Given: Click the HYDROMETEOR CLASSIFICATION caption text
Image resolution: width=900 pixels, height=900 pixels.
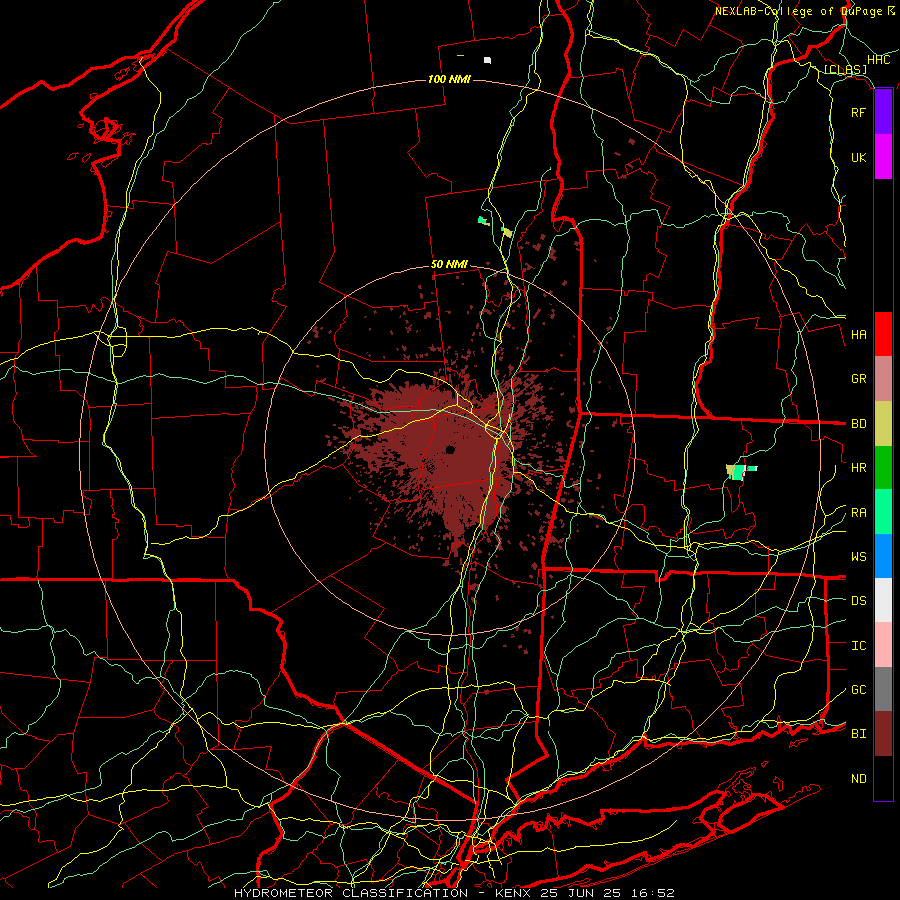Looking at the screenshot, I should [x=351, y=893].
